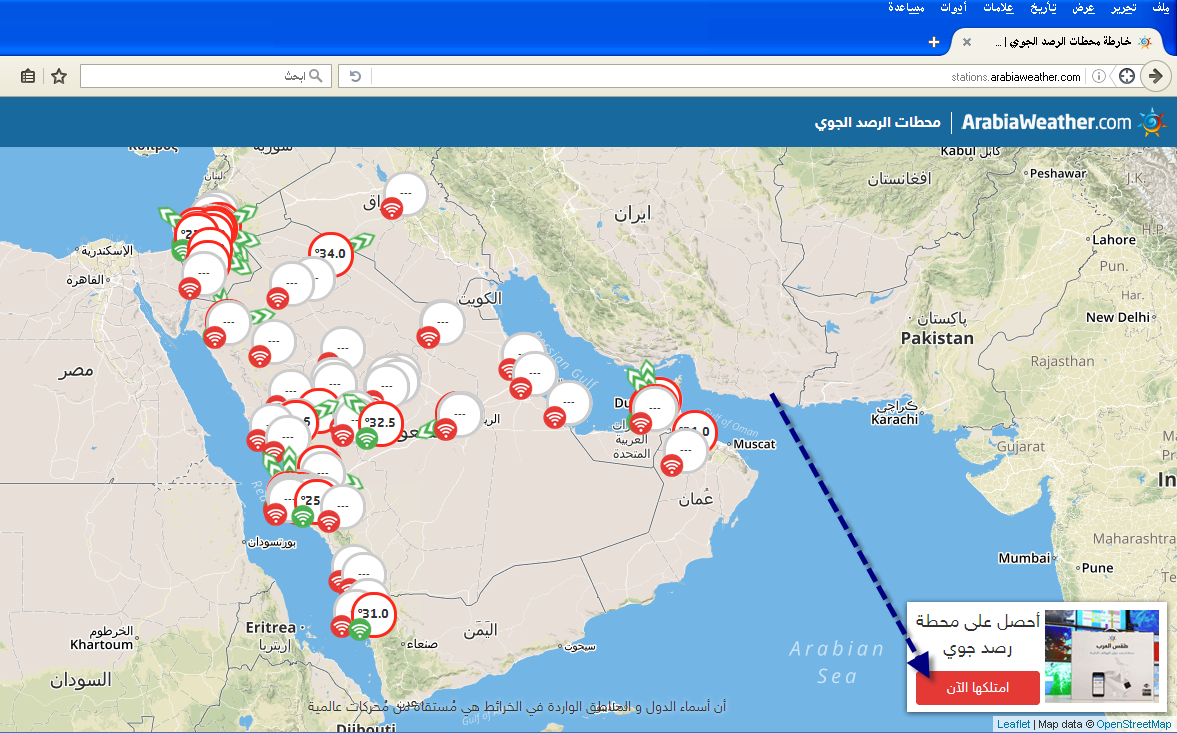Click the offline station marker near Kuwait
This screenshot has height=733, width=1177.
(x=442, y=323)
